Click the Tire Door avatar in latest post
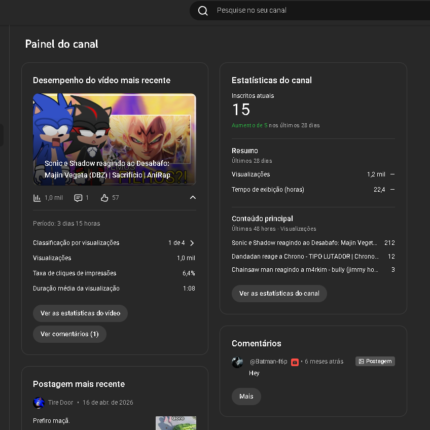 (x=39, y=403)
